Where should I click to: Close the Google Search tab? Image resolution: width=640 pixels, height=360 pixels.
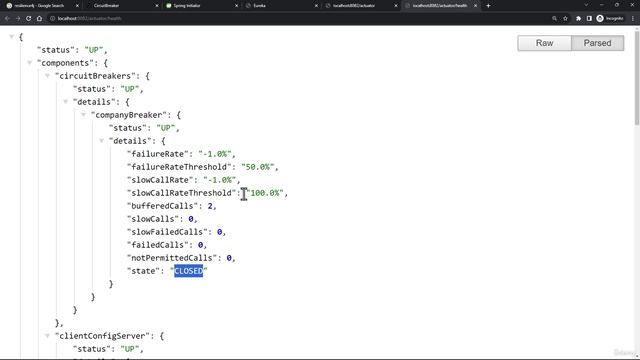pyautogui.click(x=78, y=6)
